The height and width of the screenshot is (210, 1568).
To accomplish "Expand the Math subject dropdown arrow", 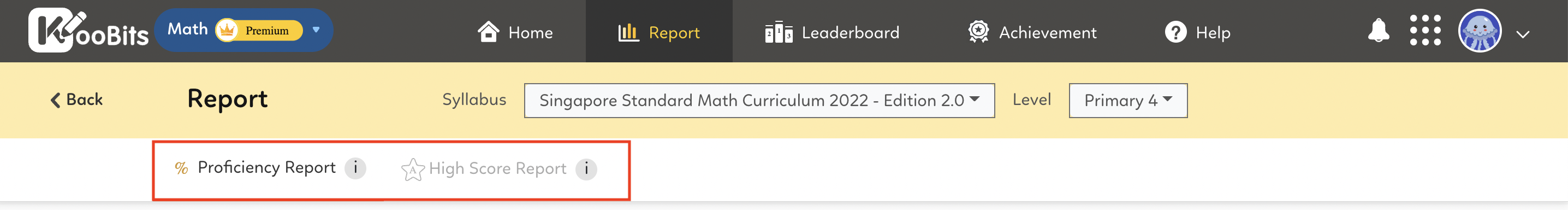I will [x=316, y=30].
